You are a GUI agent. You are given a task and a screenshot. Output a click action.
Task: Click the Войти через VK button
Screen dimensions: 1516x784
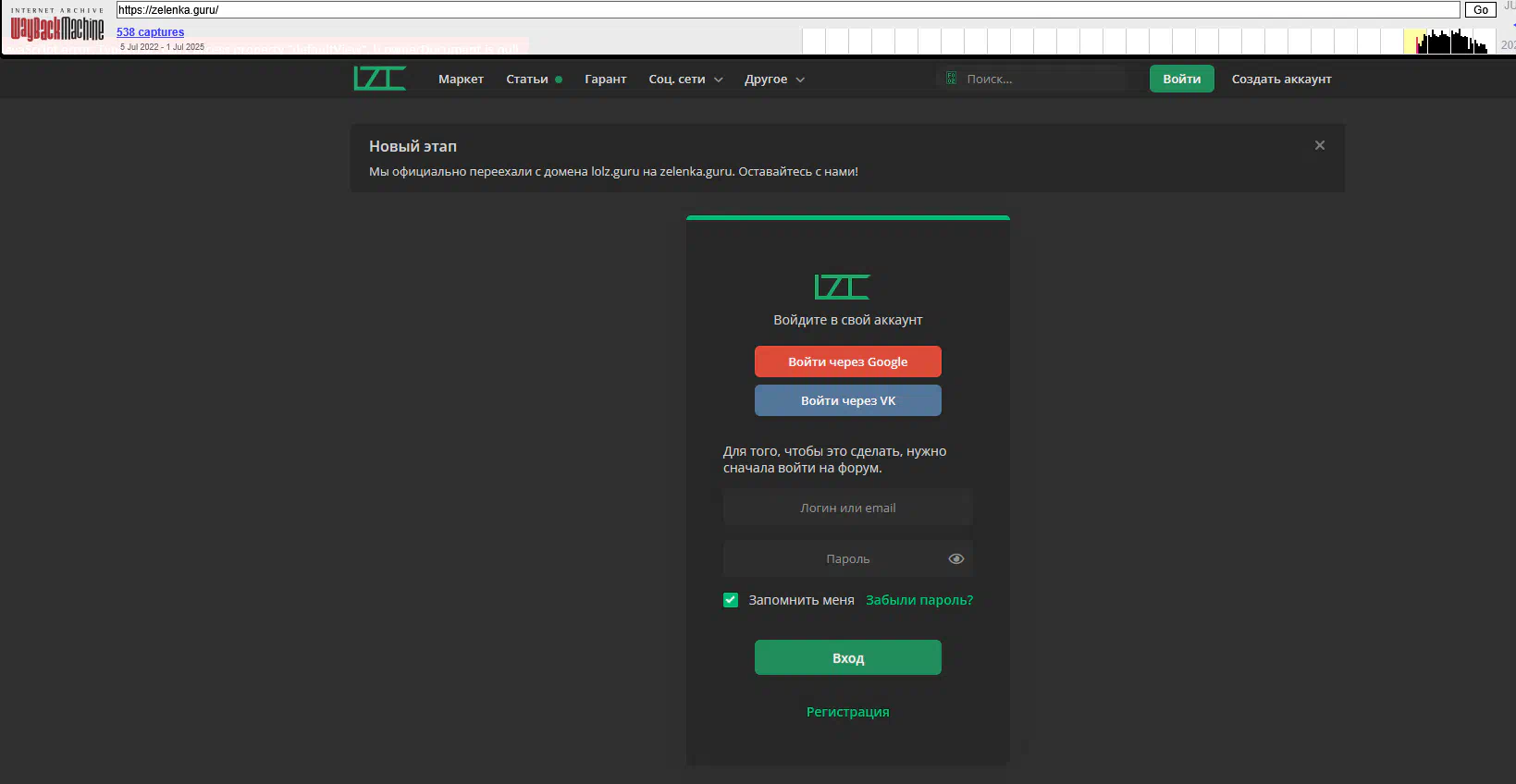click(848, 400)
